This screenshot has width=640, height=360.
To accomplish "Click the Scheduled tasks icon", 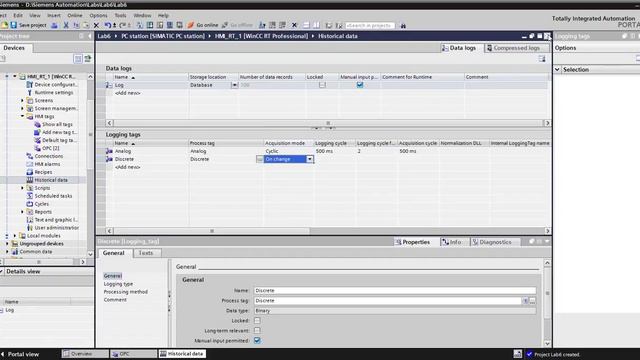I will point(29,196).
